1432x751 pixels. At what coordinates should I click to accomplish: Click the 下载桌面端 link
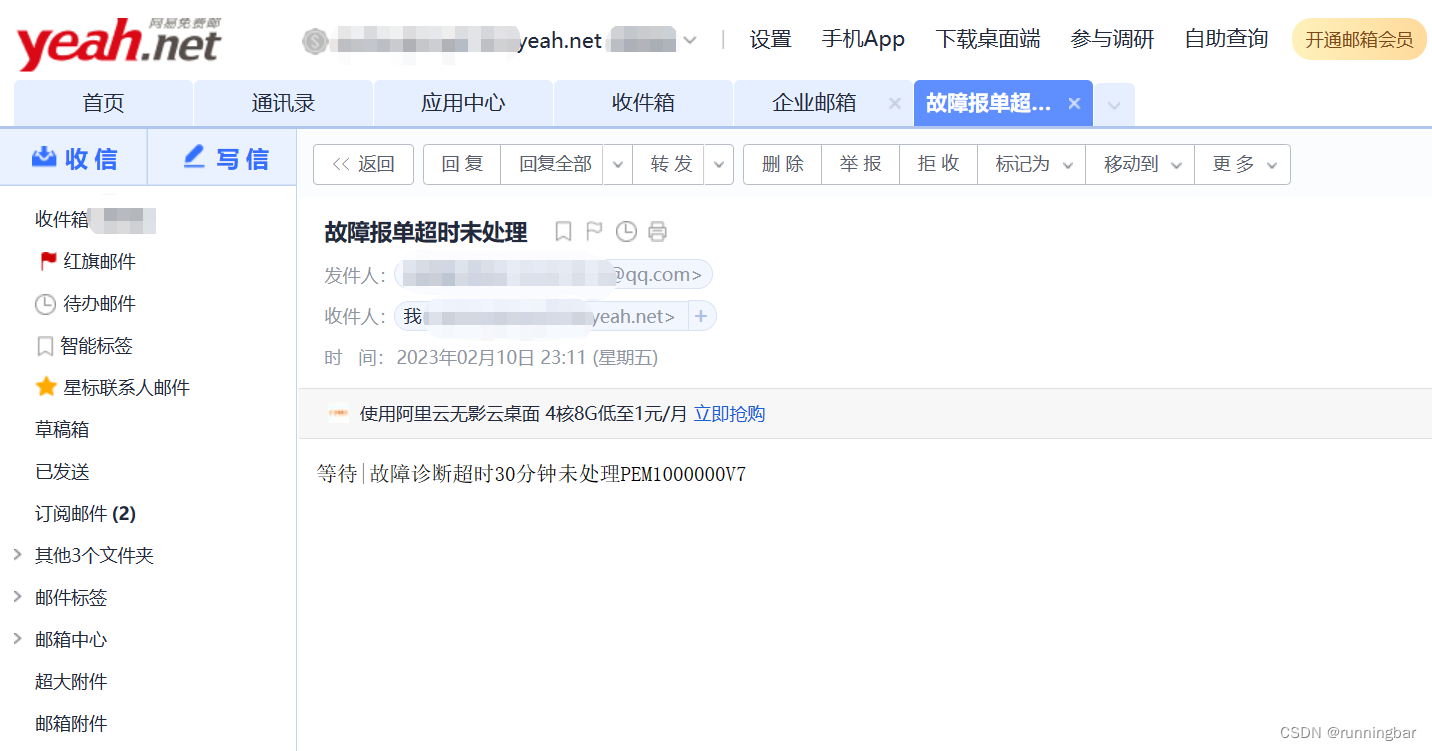(988, 40)
